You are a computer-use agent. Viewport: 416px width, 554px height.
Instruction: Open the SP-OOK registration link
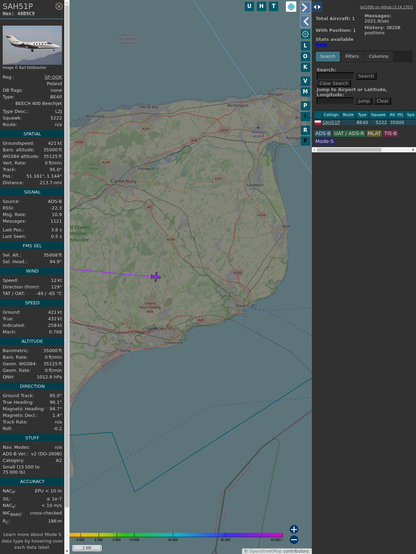point(53,77)
